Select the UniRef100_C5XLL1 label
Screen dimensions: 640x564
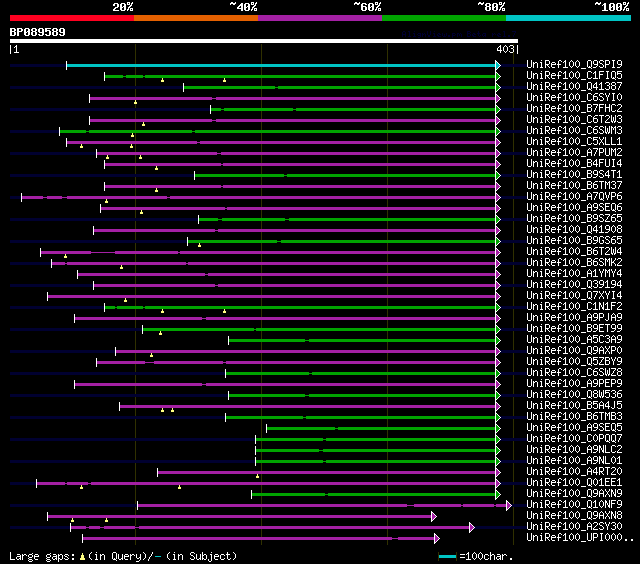574,141
